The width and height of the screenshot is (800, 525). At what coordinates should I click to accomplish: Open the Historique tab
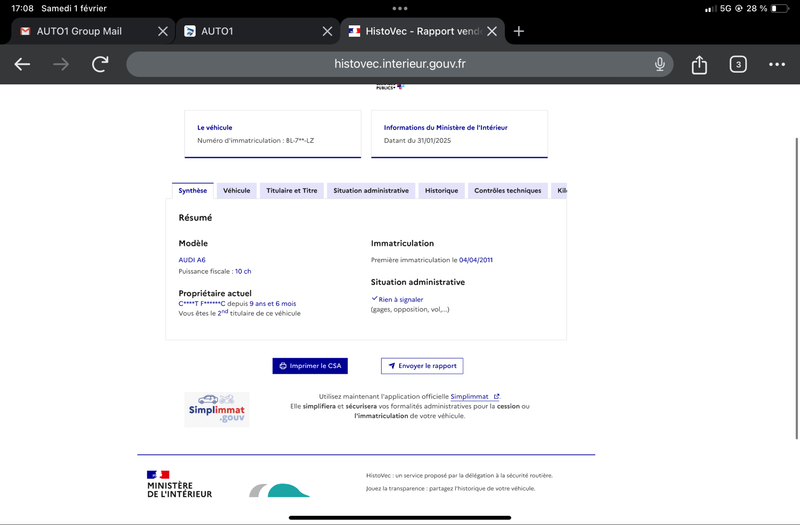click(x=441, y=190)
